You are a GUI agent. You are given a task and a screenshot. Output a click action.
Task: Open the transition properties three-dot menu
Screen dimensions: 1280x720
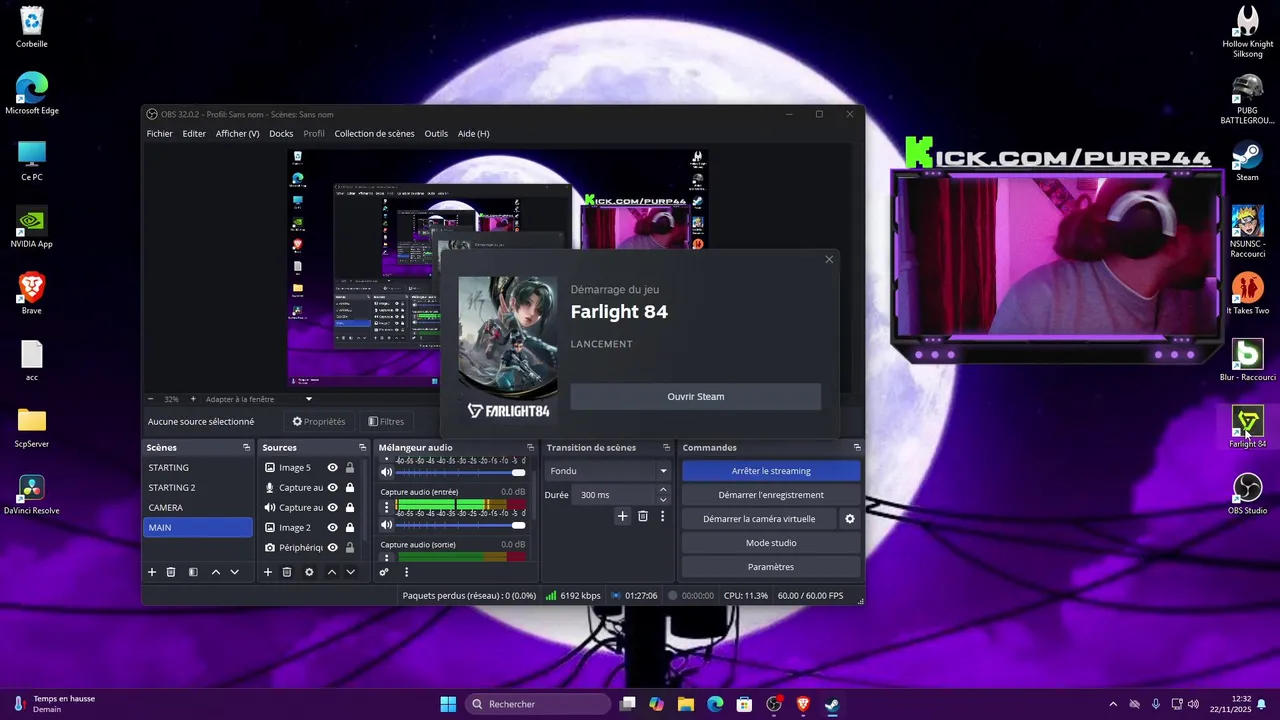[662, 516]
